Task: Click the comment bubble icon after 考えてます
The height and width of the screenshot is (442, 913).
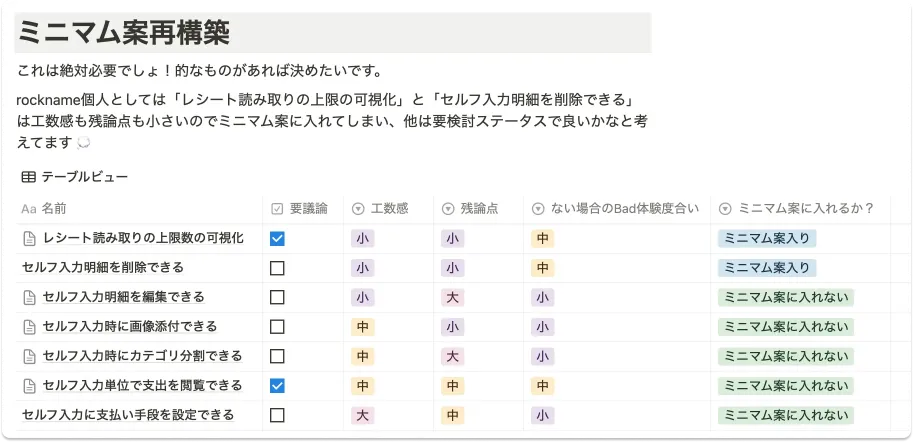Action: (83, 143)
